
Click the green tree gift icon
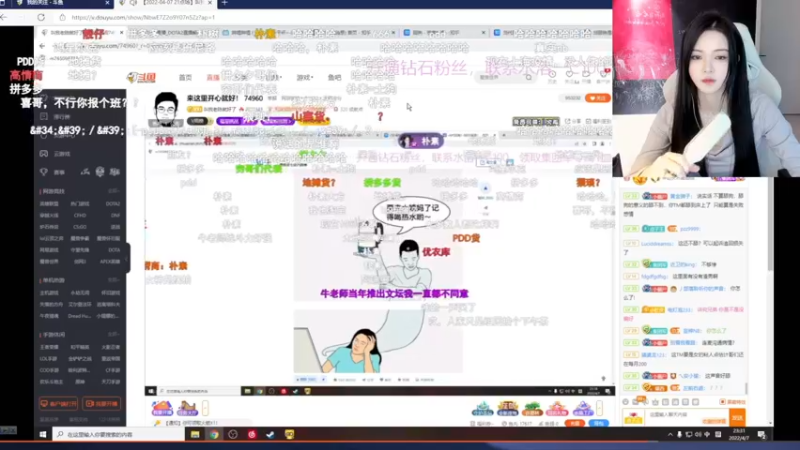click(x=532, y=408)
